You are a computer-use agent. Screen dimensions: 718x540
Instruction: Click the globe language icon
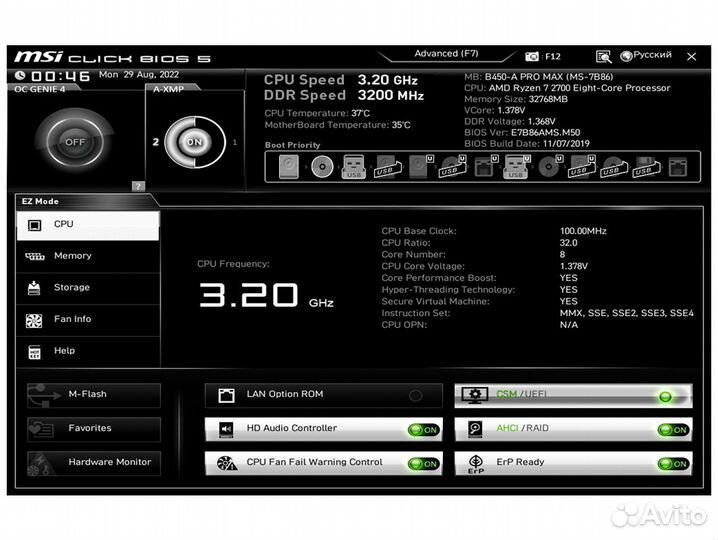pos(626,56)
